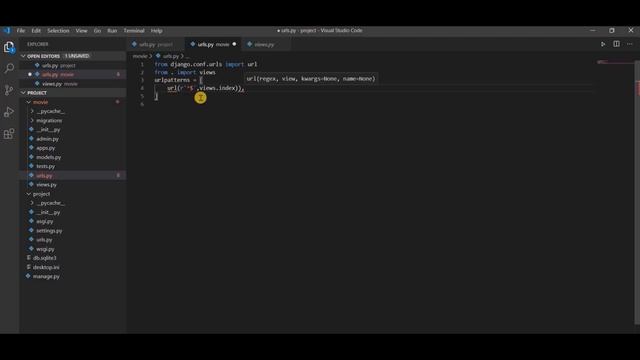Select views.py movie in Open Editors
This screenshot has height=360, width=640.
click(73, 84)
